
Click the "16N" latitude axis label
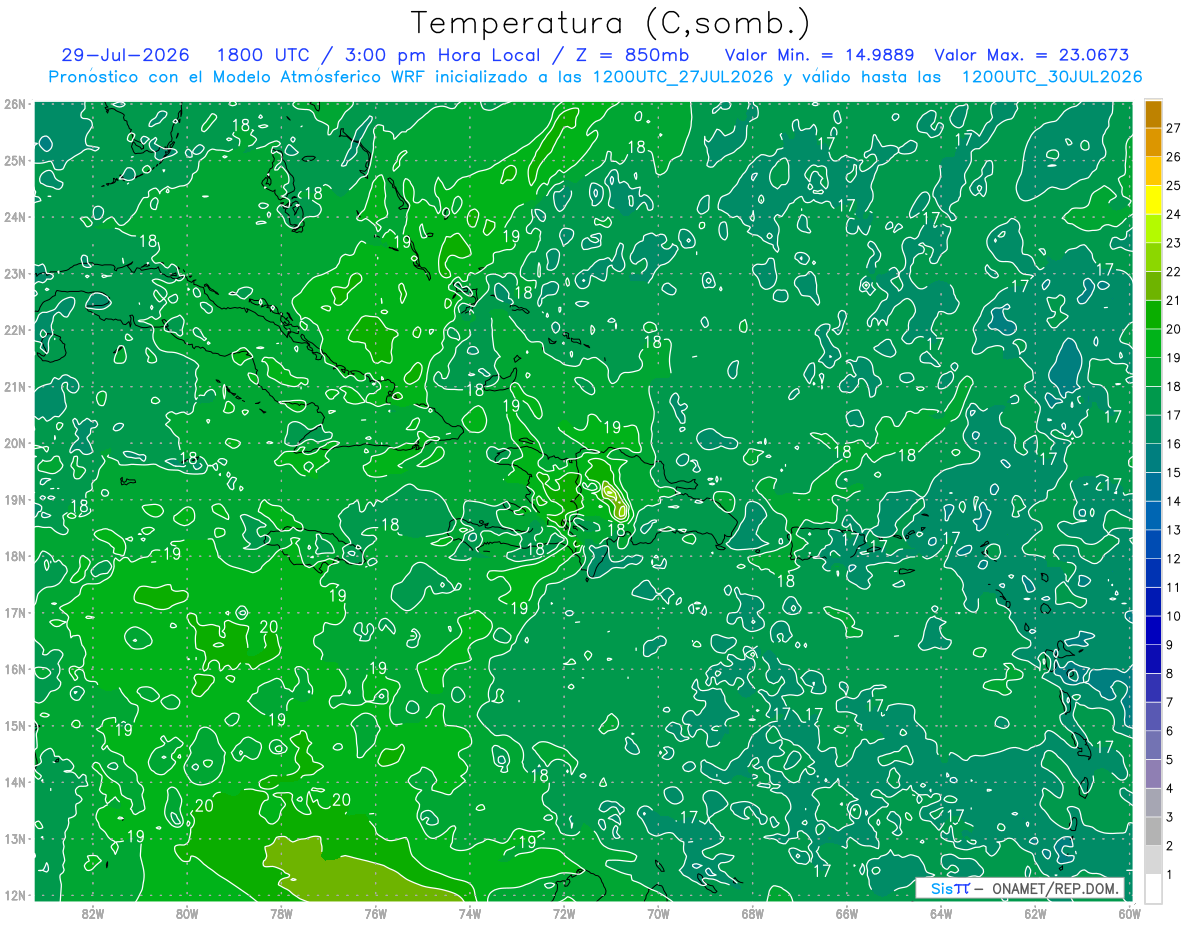click(x=15, y=669)
